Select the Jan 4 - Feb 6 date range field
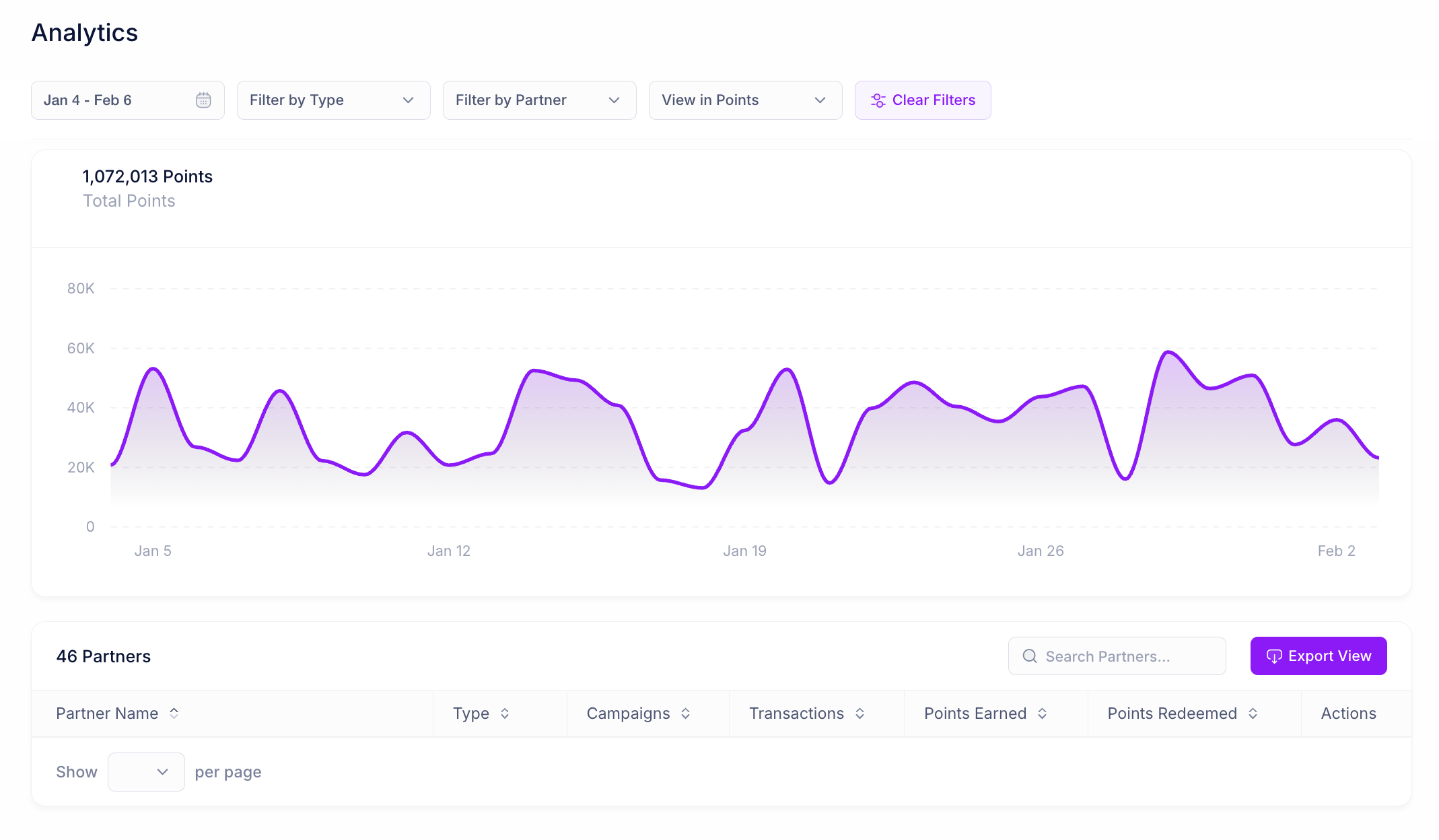1439x840 pixels. (x=114, y=100)
